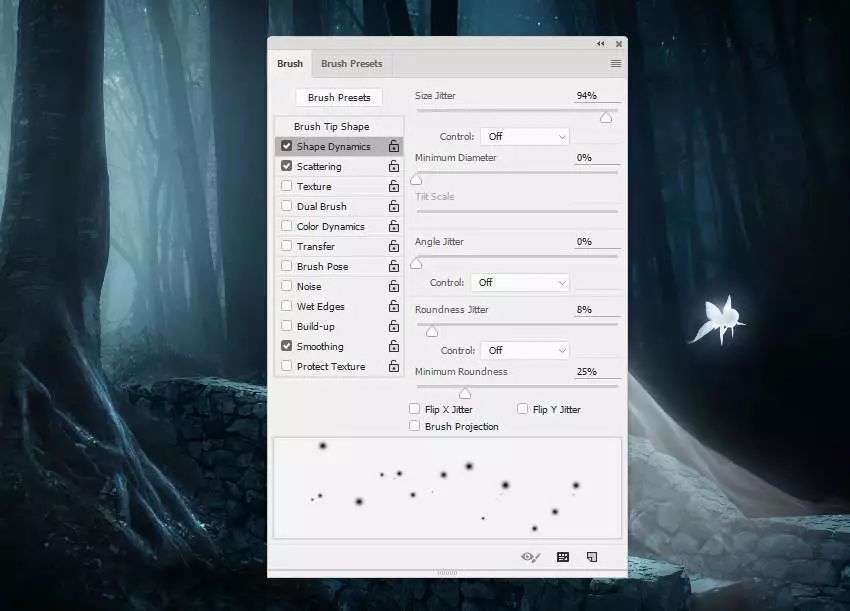This screenshot has width=850, height=611.
Task: Open the Roundness Jitter Control dropdown
Action: click(525, 350)
